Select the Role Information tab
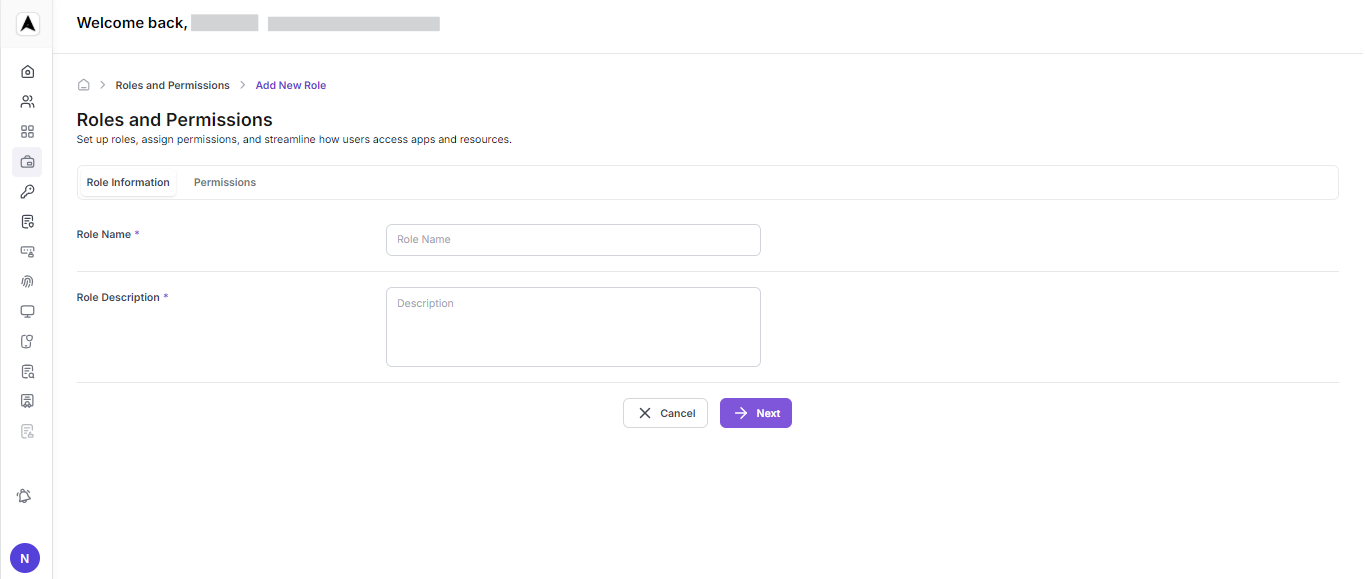The height and width of the screenshot is (579, 1365). [x=127, y=182]
